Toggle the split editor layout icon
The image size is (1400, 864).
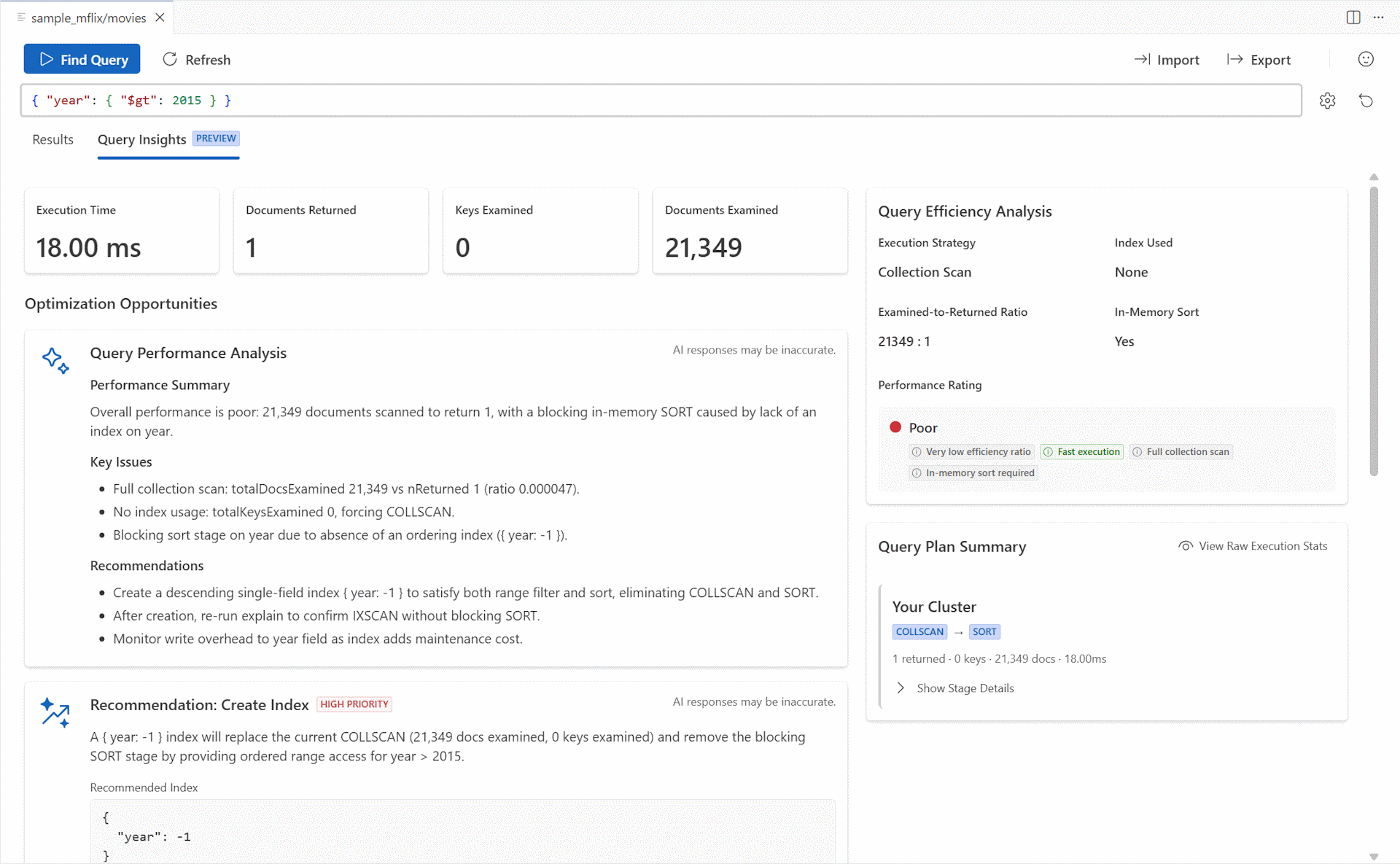coord(1353,17)
